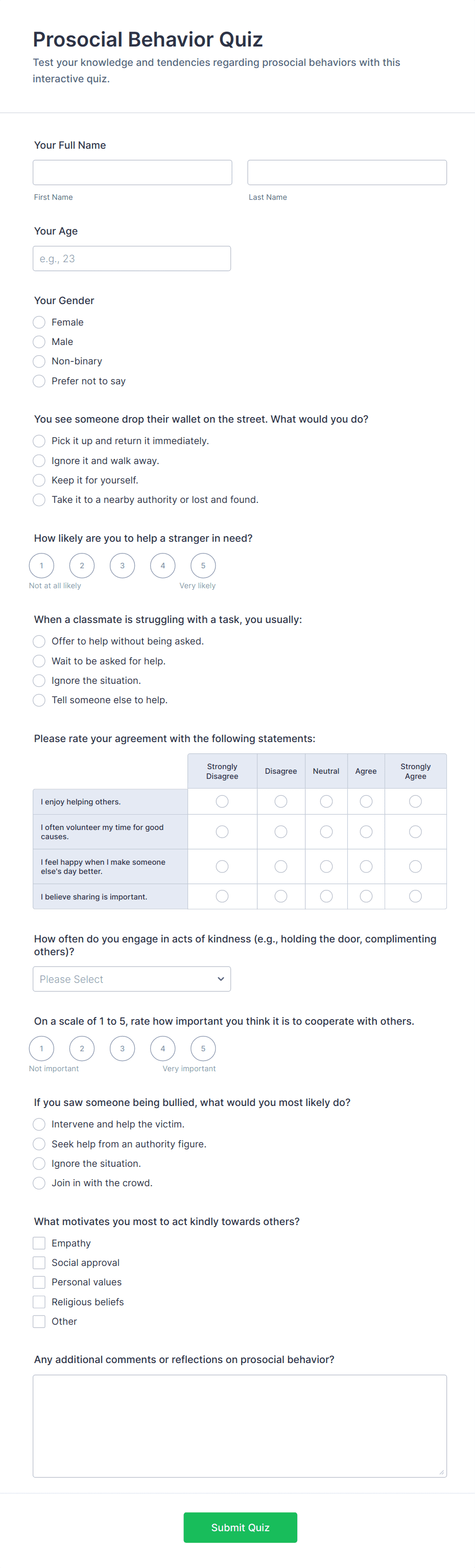Image resolution: width=475 pixels, height=1568 pixels.
Task: Select the Non-binary gender option
Action: (39, 361)
